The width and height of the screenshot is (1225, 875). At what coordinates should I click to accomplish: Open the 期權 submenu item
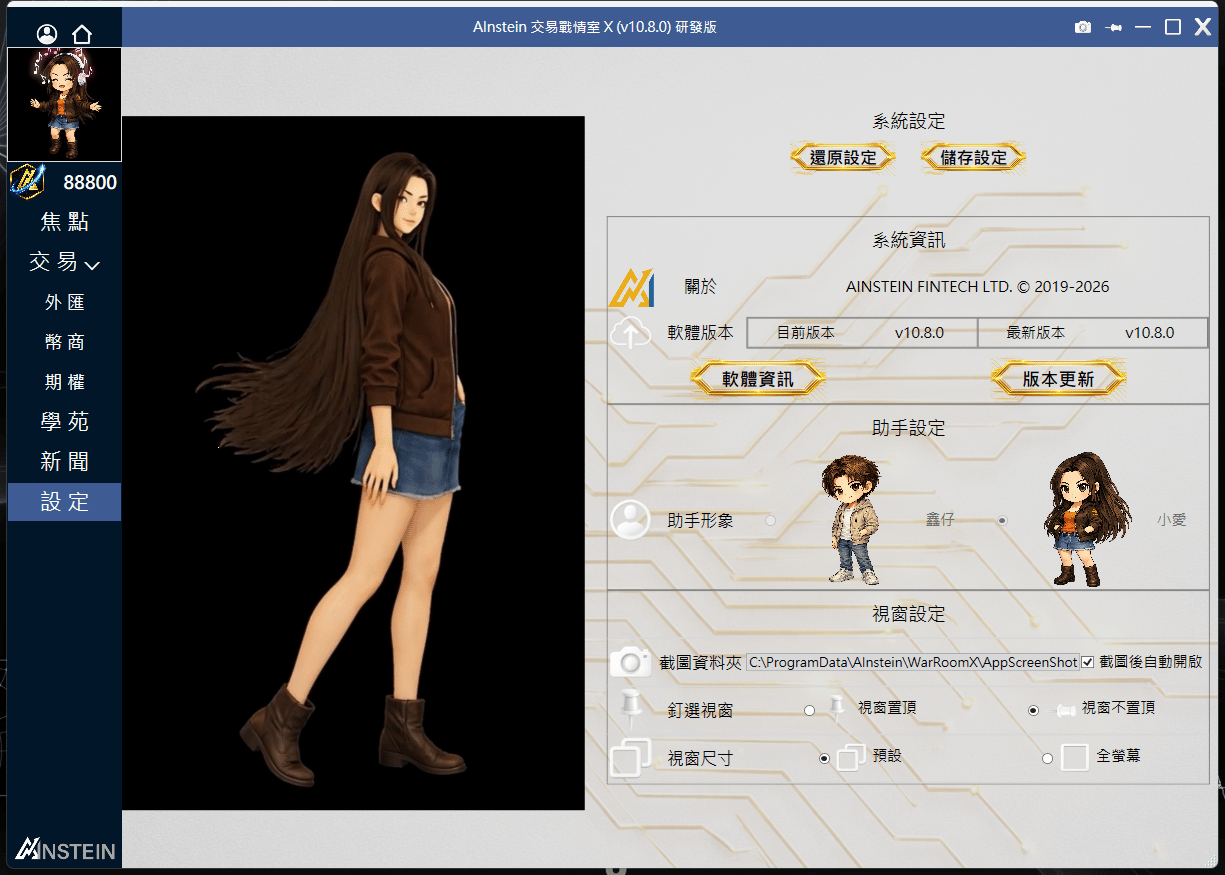64,382
